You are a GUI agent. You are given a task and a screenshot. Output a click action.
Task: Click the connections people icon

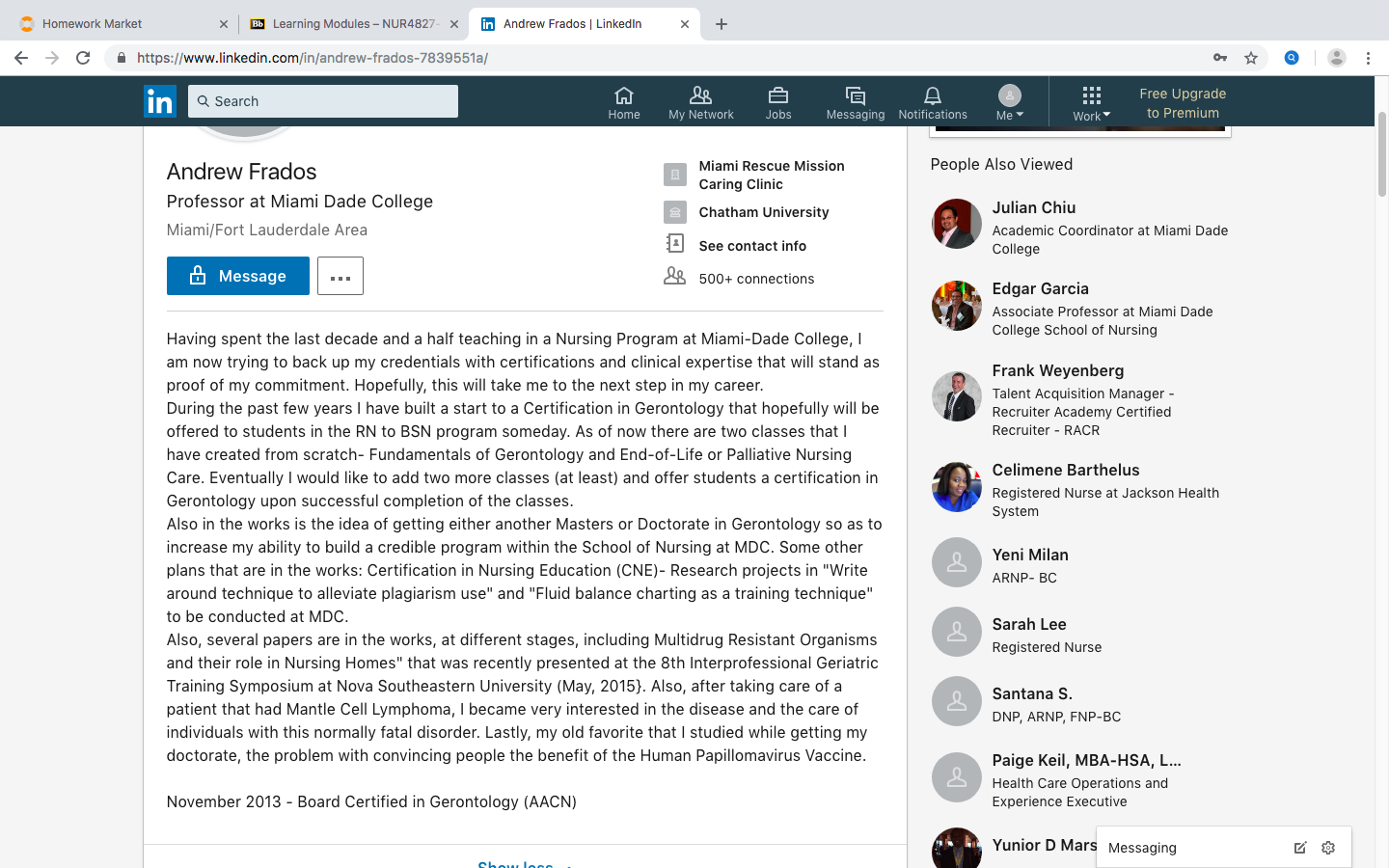point(675,277)
